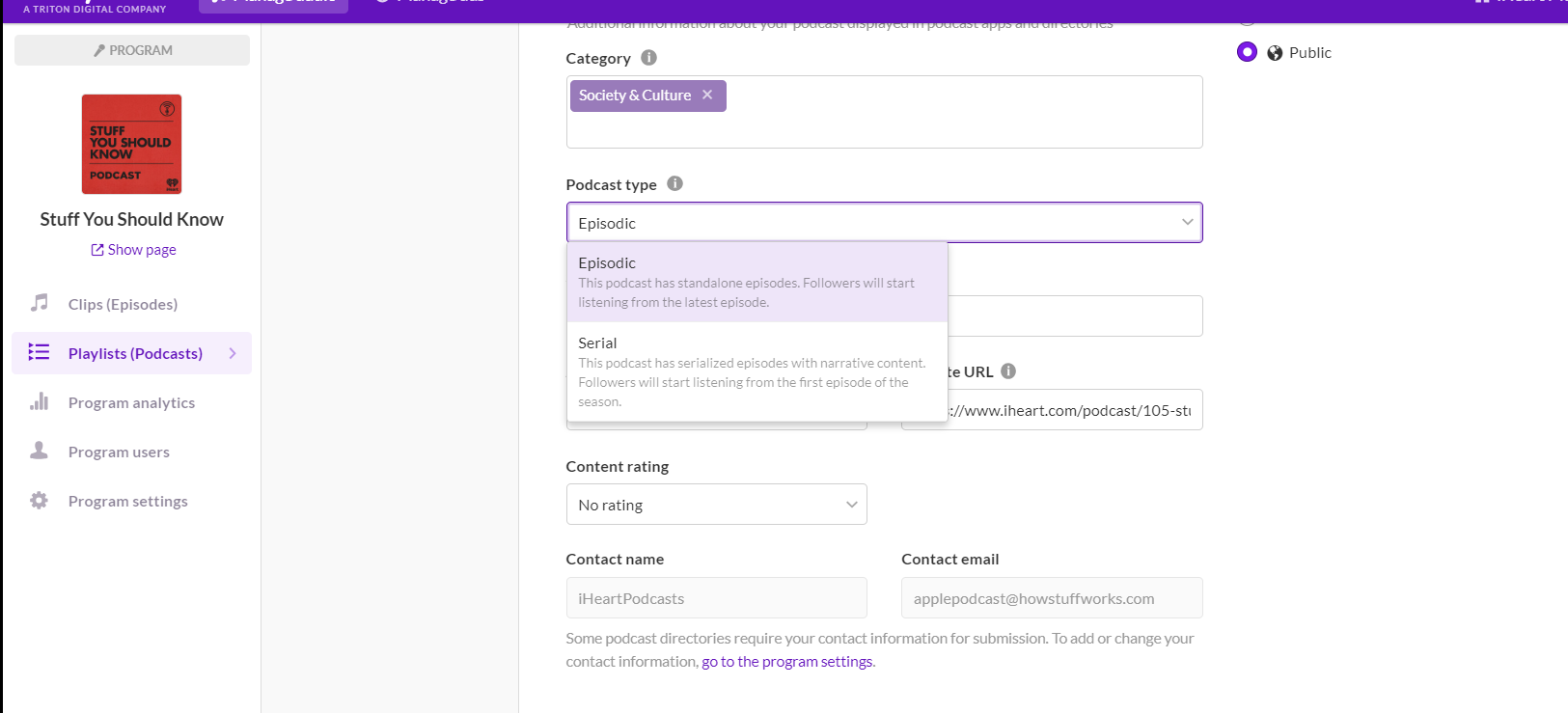1568x713 pixels.
Task: Click inside the Category input box
Action: pyautogui.click(x=884, y=112)
